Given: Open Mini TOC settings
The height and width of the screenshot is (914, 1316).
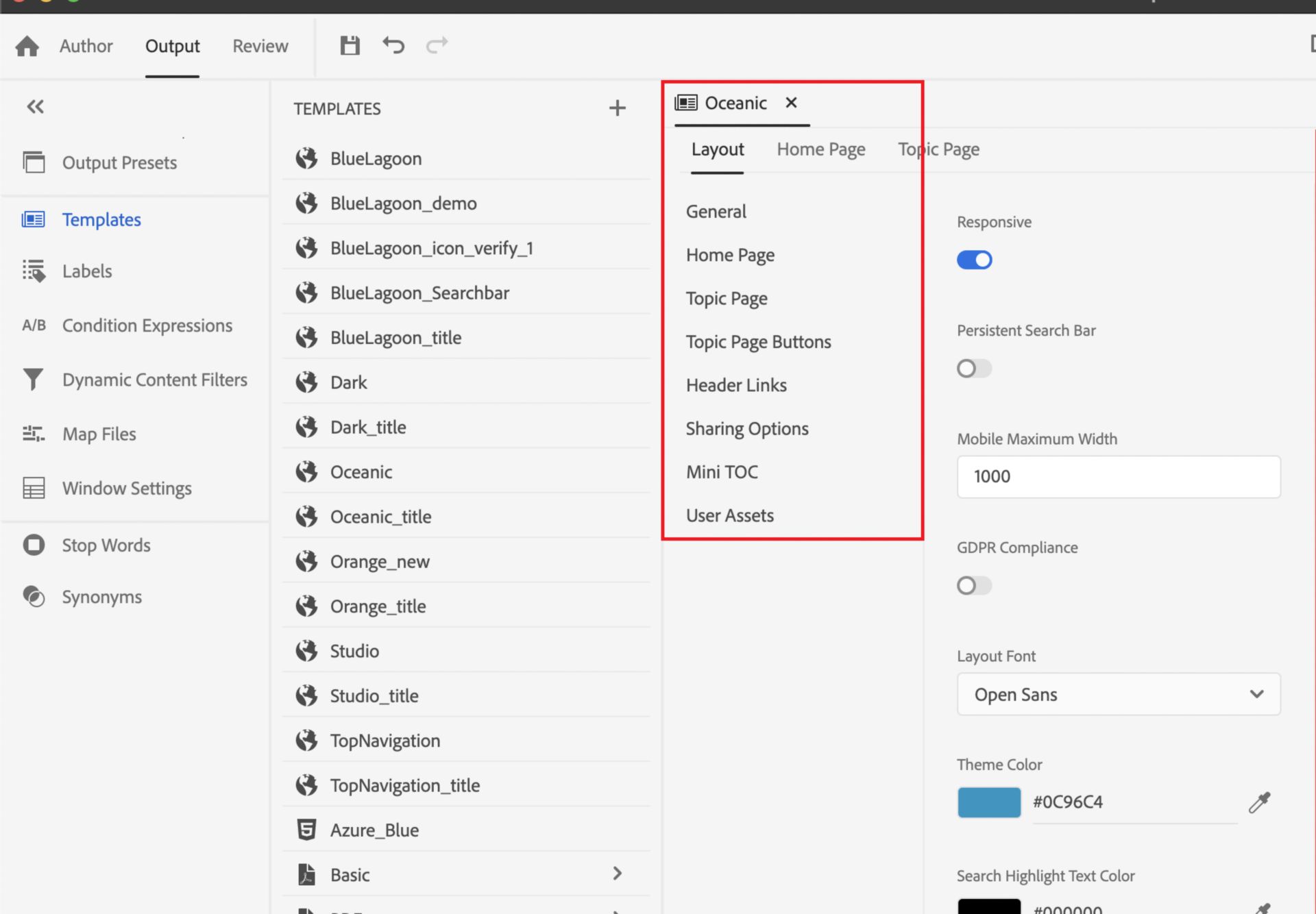Looking at the screenshot, I should pos(722,472).
